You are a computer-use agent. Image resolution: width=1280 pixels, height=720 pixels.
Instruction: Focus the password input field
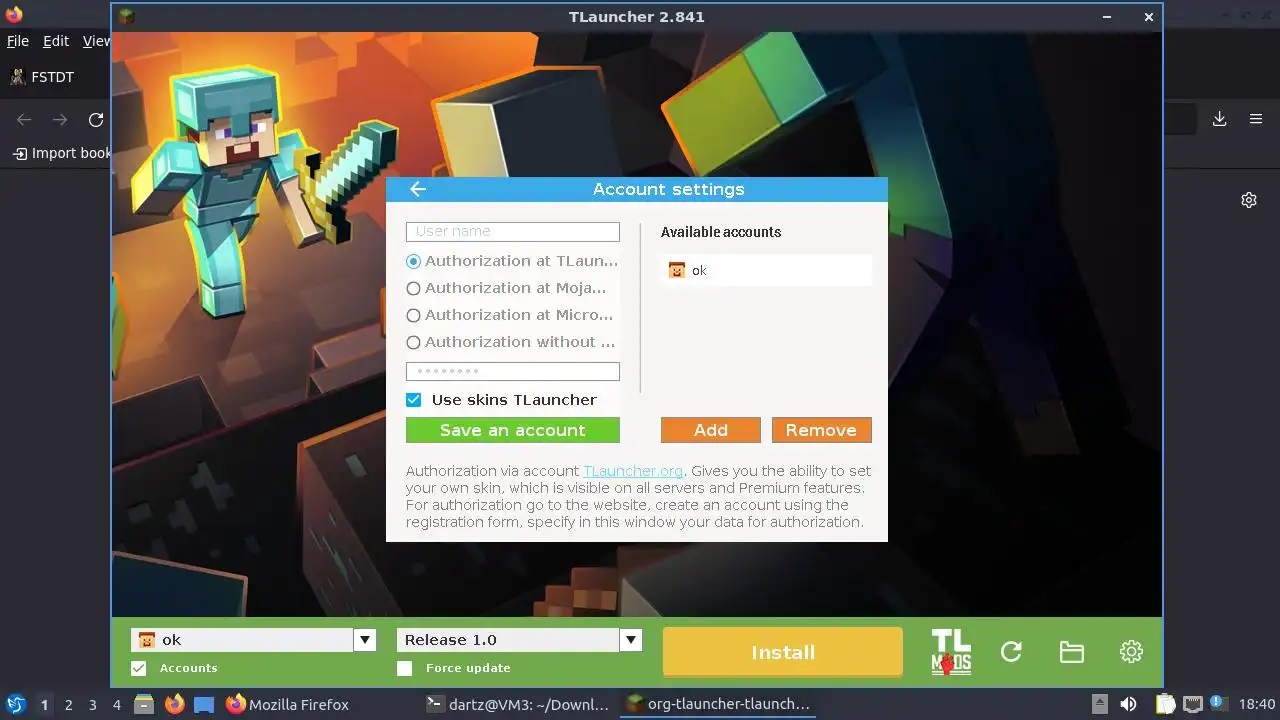pos(513,371)
